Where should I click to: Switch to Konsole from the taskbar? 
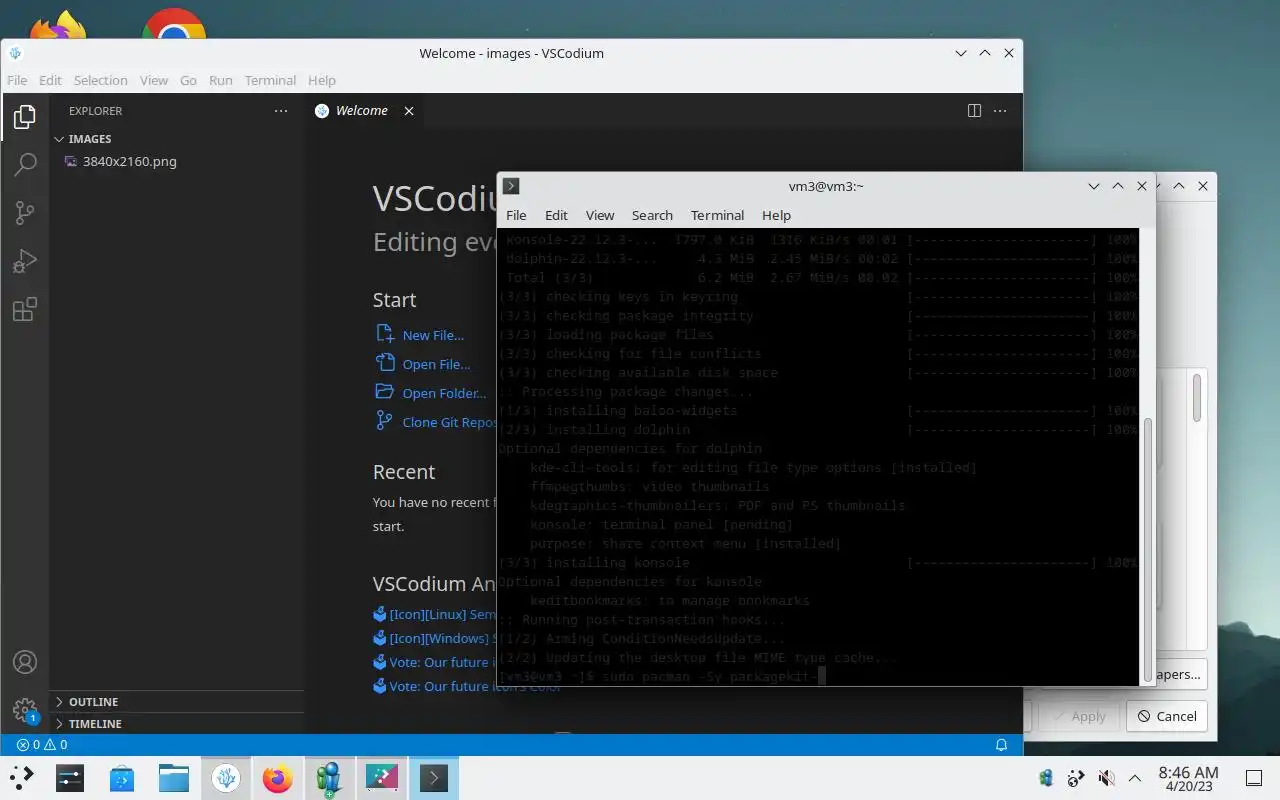[x=434, y=777]
